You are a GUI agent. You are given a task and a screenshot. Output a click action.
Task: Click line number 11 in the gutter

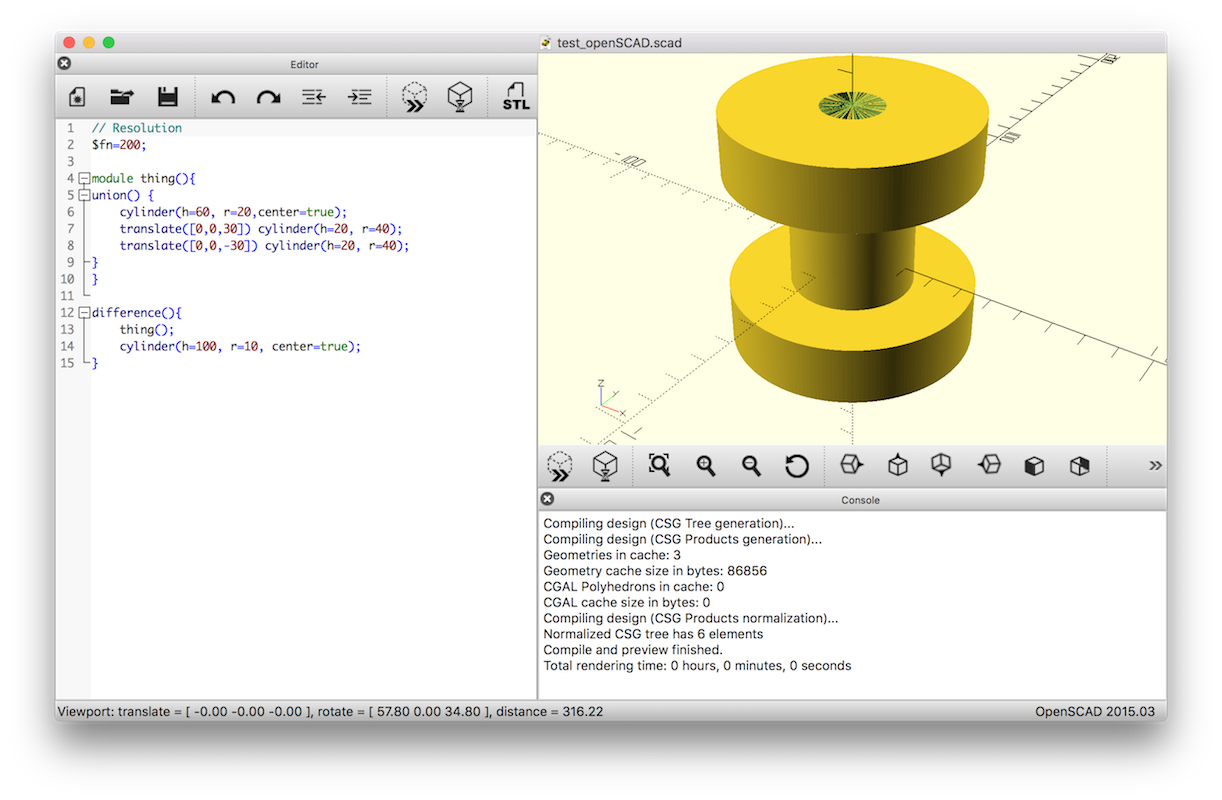click(67, 296)
